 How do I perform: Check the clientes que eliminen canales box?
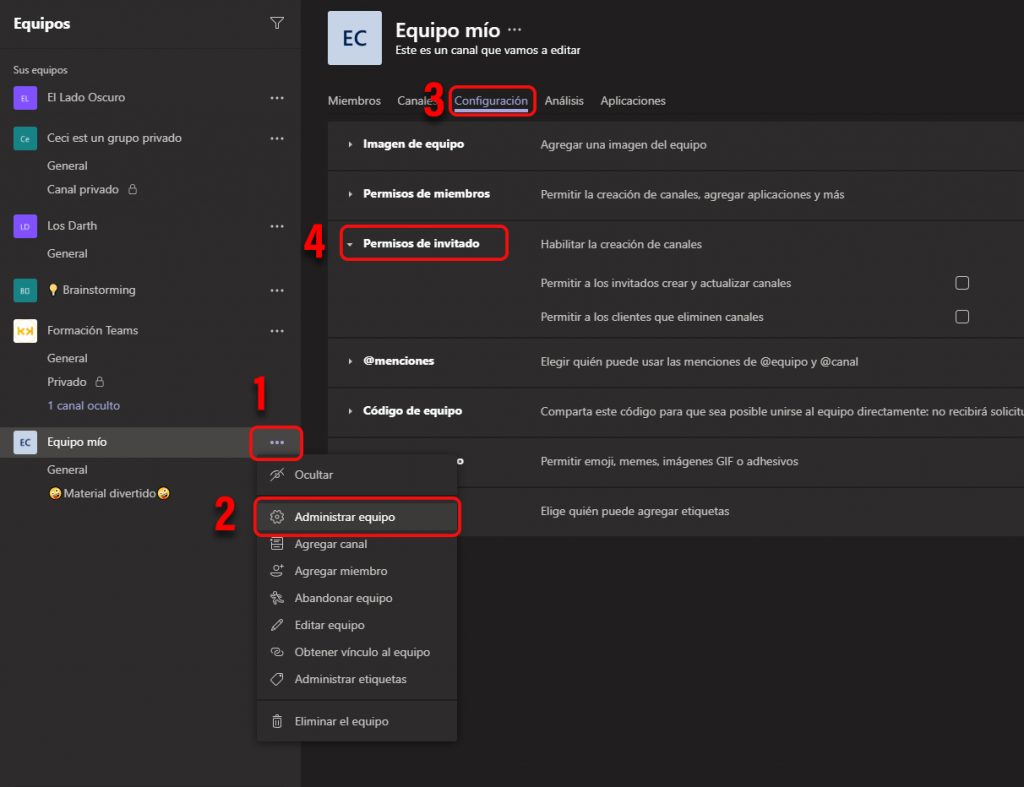(962, 316)
